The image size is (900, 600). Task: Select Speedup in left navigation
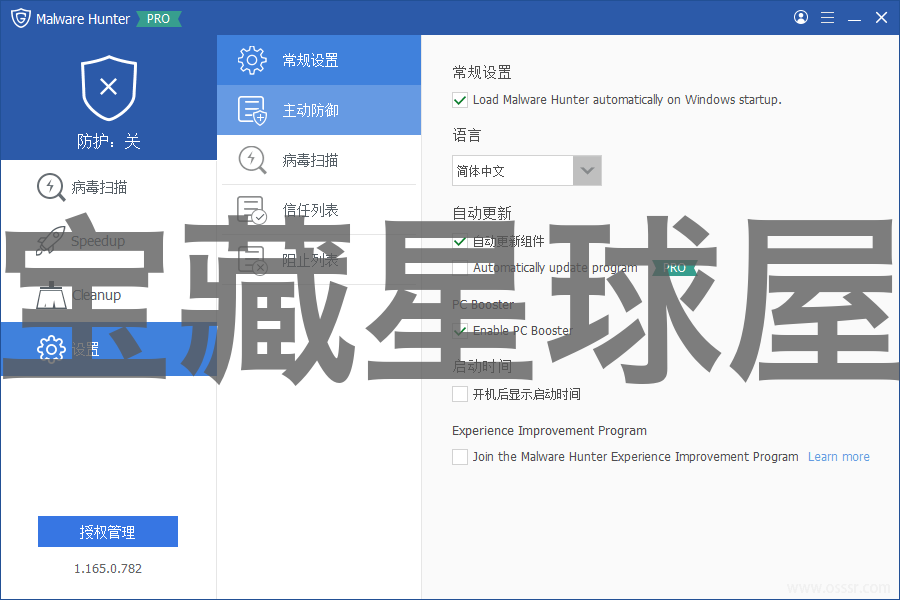coord(108,241)
